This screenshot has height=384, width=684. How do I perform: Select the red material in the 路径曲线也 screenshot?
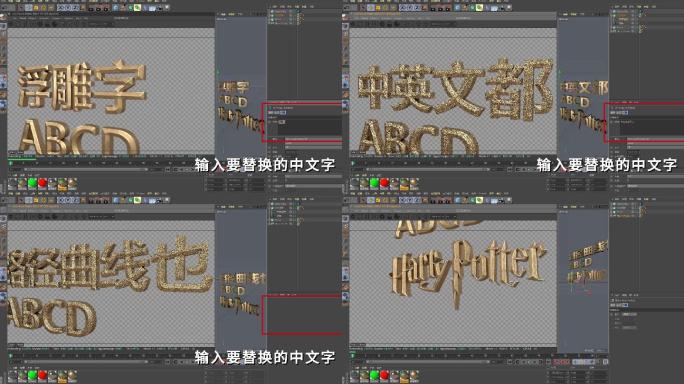coord(42,375)
